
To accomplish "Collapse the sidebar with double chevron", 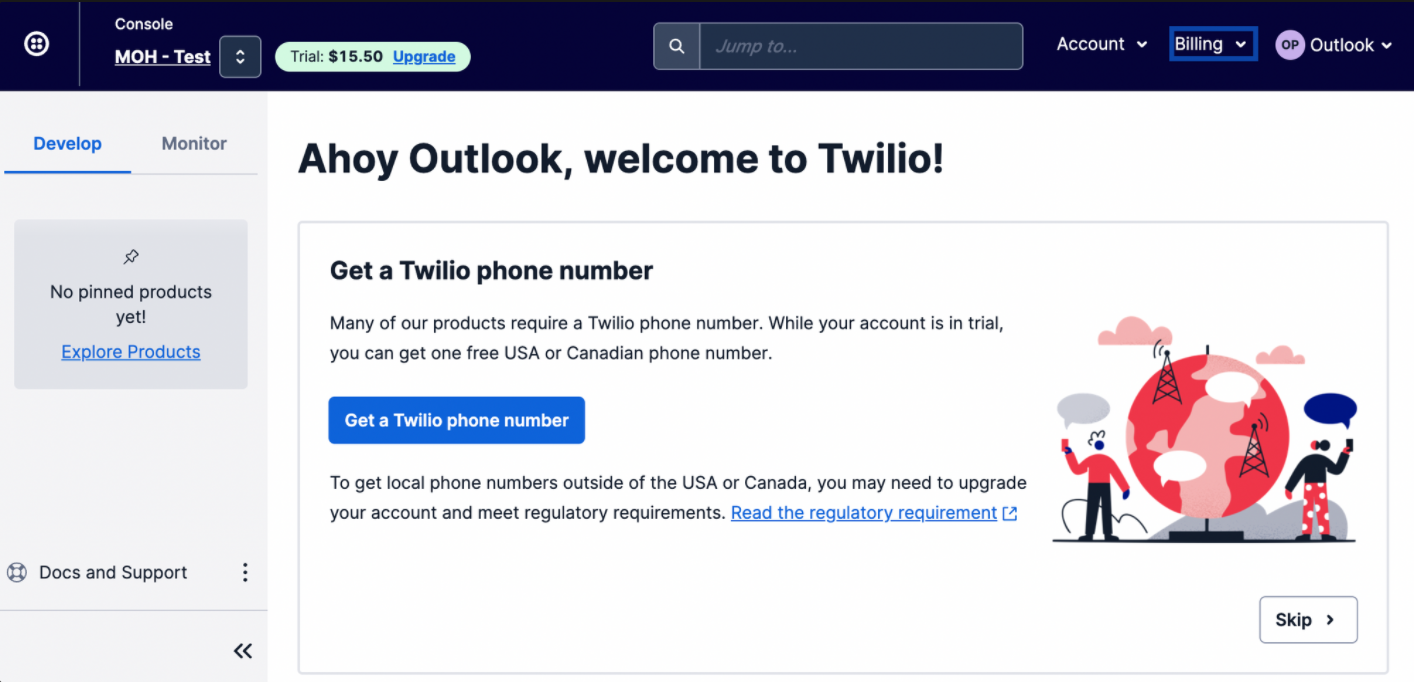I will coord(243,651).
